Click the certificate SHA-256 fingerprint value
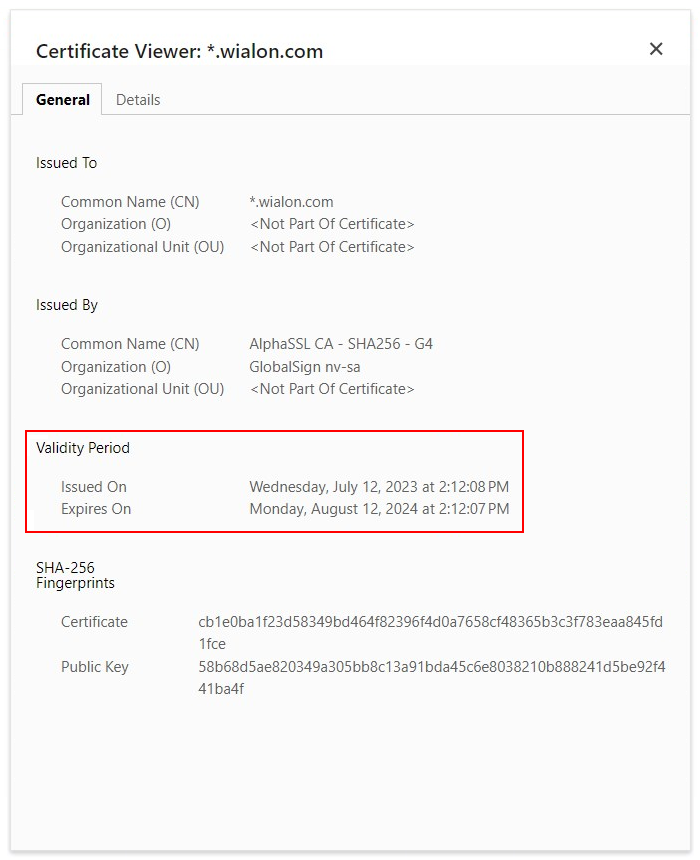The image size is (700, 860). point(431,632)
